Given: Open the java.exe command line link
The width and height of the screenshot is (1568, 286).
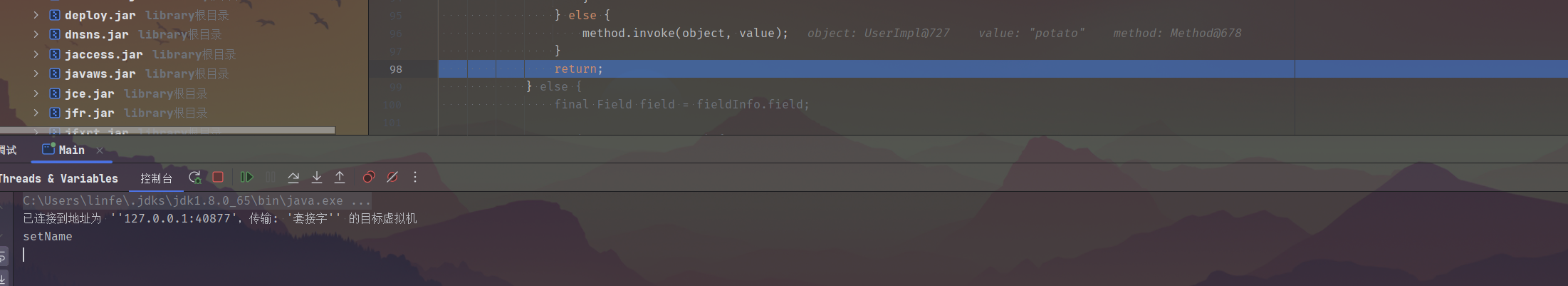Looking at the screenshot, I should [197, 200].
